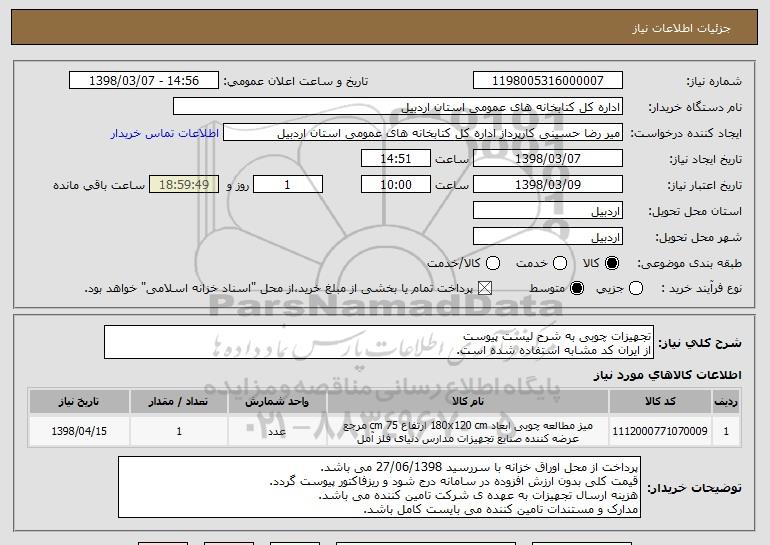The image size is (770, 545).
Task: Click the ردیف column header
Action: [726, 402]
